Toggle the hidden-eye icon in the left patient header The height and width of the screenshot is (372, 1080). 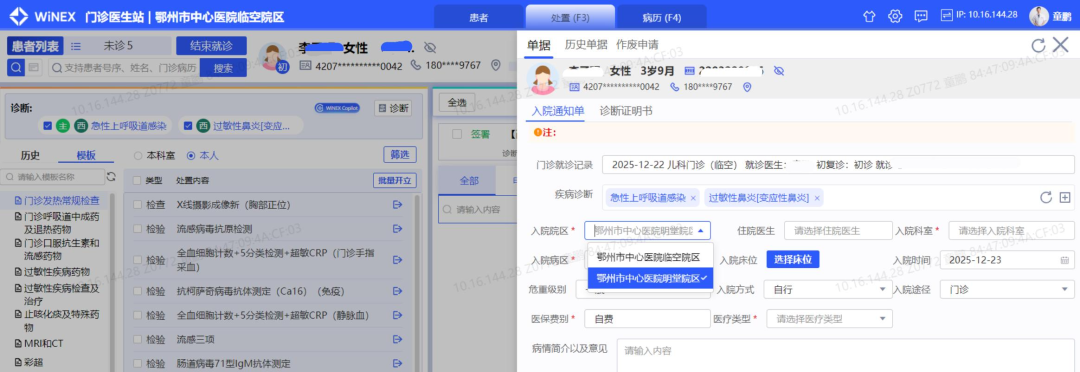pyautogui.click(x=430, y=48)
